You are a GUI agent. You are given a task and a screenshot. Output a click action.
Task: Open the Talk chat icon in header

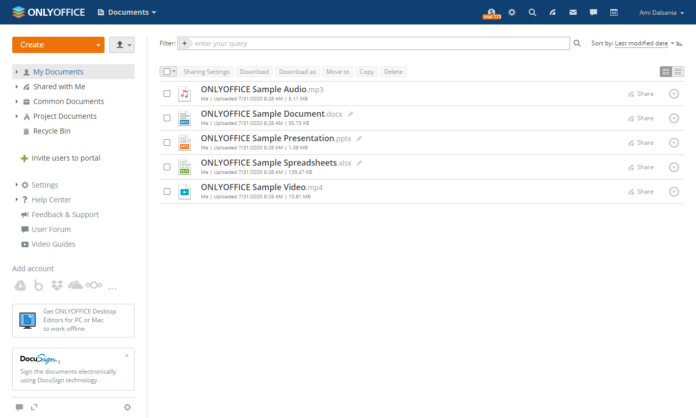[594, 13]
